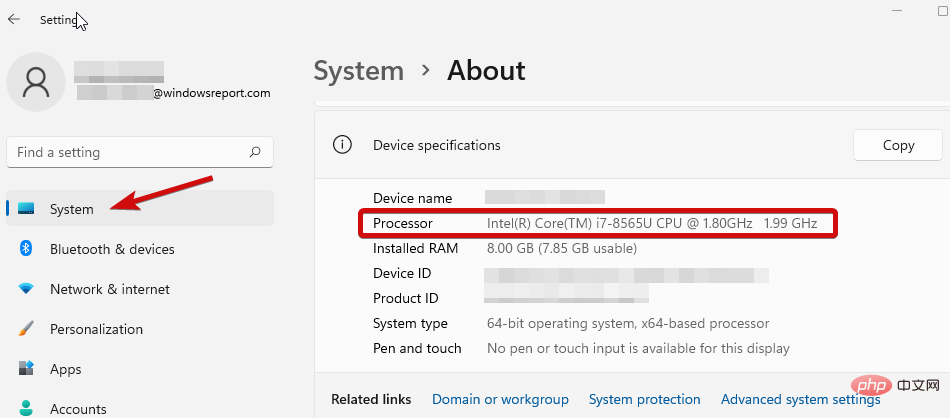The image size is (950, 418).
Task: Open the System protection link
Action: (x=645, y=399)
